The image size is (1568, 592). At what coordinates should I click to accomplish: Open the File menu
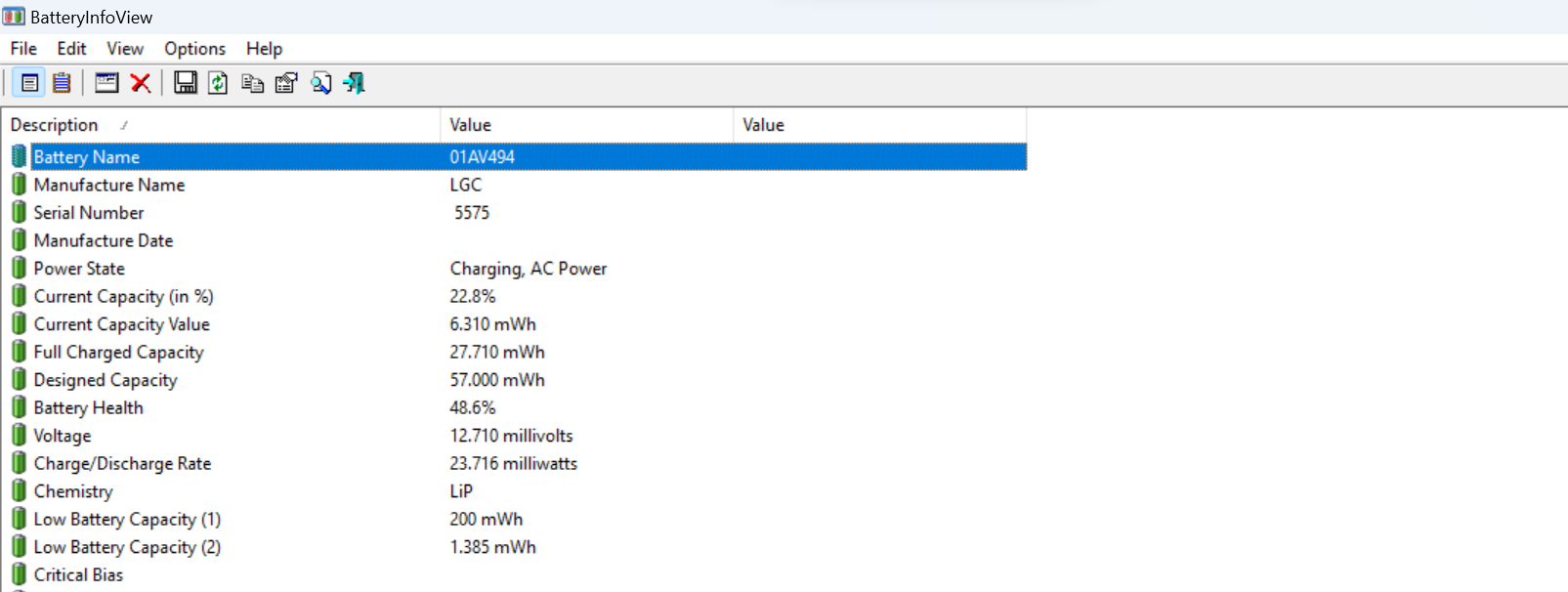[x=23, y=49]
